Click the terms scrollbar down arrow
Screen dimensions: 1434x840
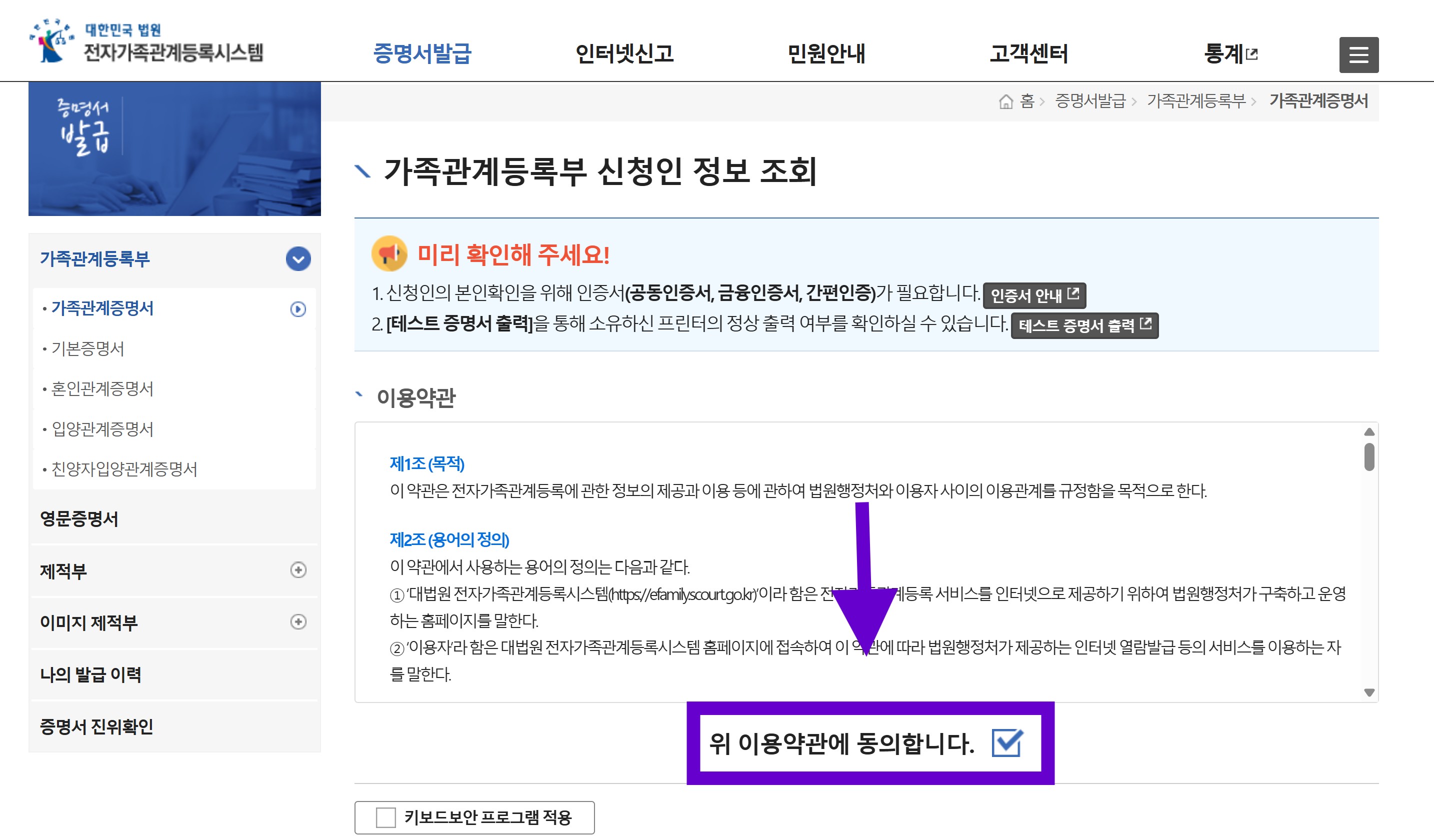1369,692
